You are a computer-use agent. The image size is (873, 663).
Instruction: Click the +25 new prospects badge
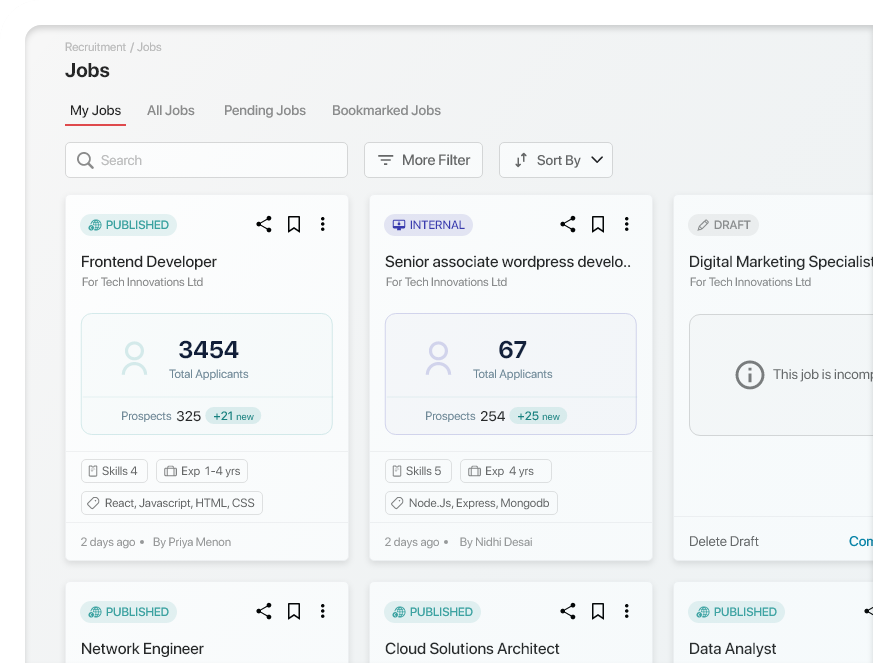coord(538,416)
